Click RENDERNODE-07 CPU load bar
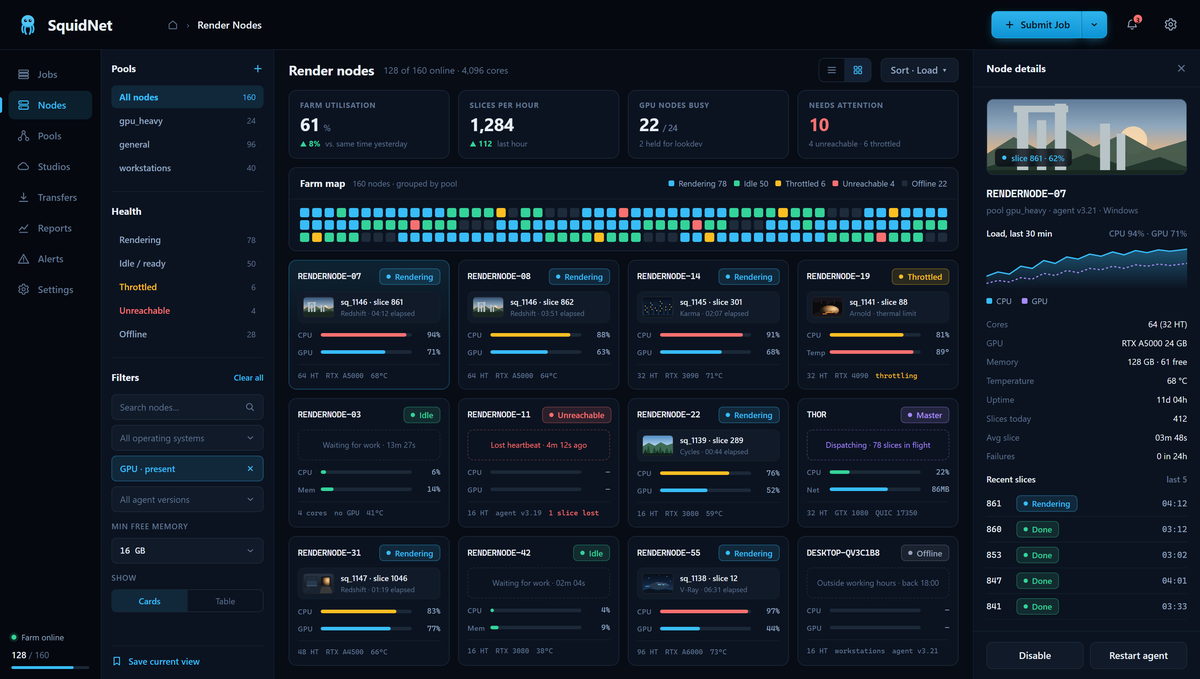Image resolution: width=1200 pixels, height=679 pixels. click(x=364, y=335)
